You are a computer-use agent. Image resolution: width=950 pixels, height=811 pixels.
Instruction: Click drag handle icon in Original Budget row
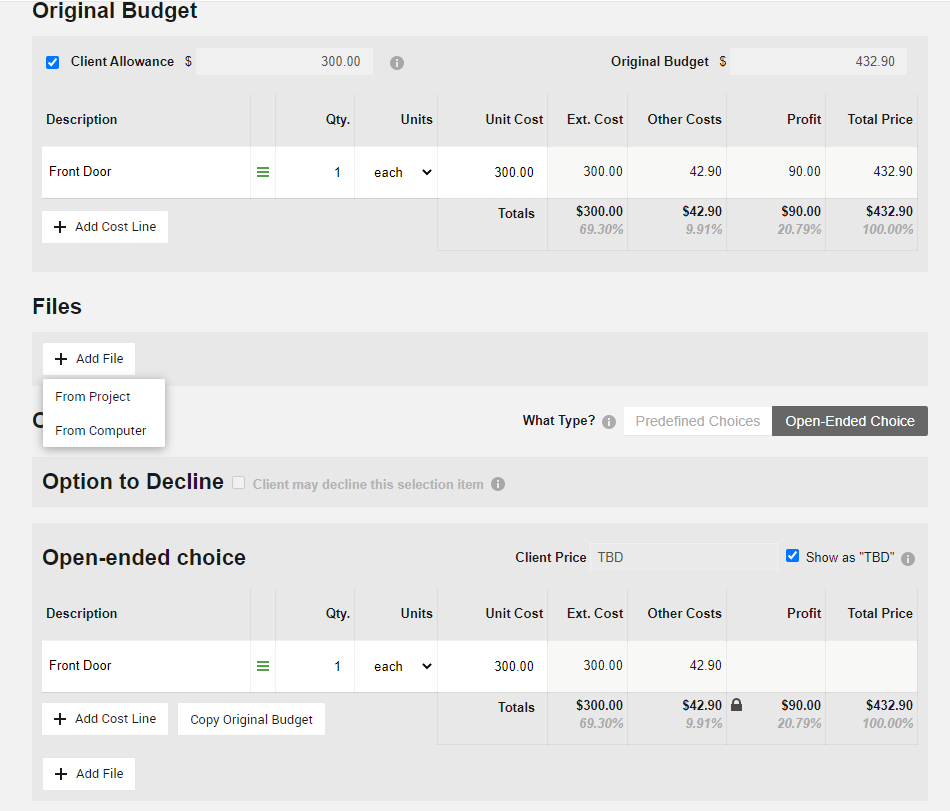[263, 172]
